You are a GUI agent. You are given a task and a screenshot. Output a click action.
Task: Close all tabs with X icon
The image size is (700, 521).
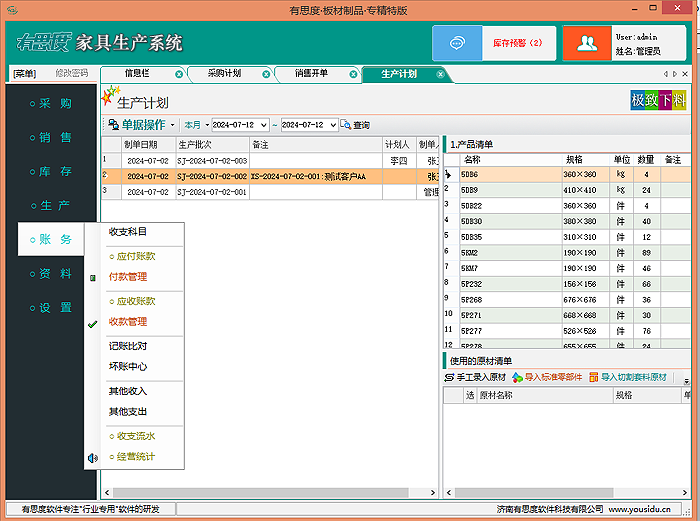coord(685,74)
